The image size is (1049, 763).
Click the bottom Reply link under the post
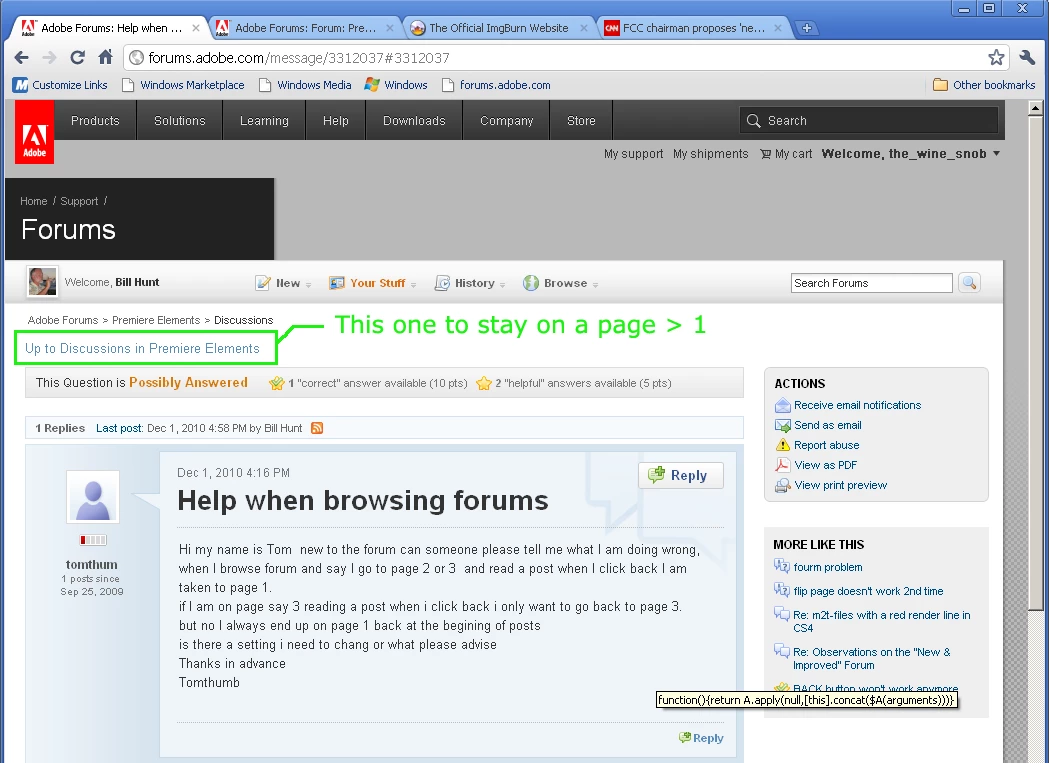(x=701, y=738)
